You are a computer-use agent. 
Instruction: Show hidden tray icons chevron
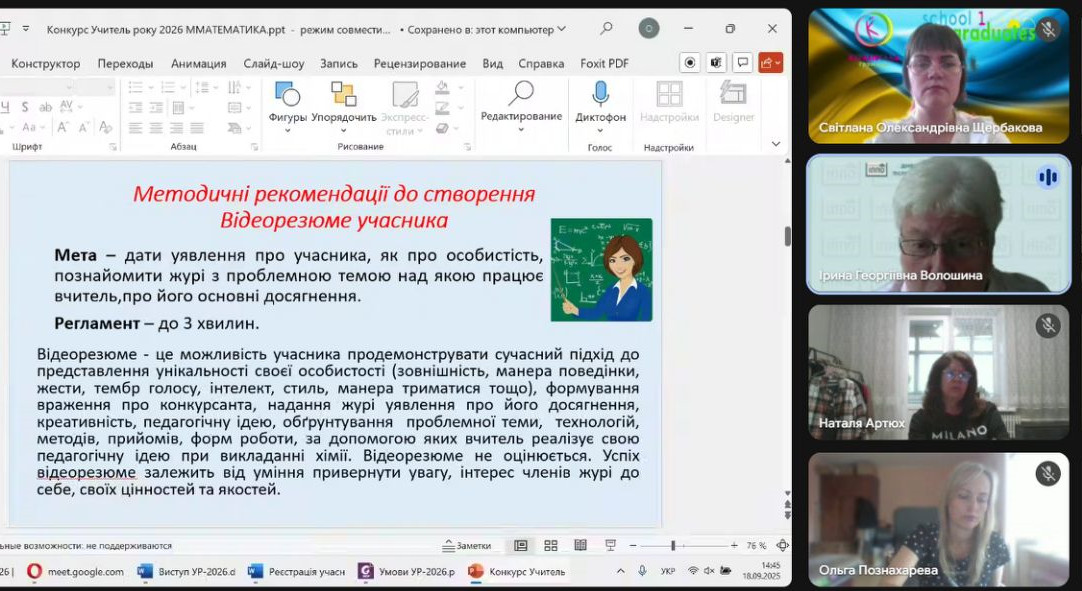click(620, 571)
